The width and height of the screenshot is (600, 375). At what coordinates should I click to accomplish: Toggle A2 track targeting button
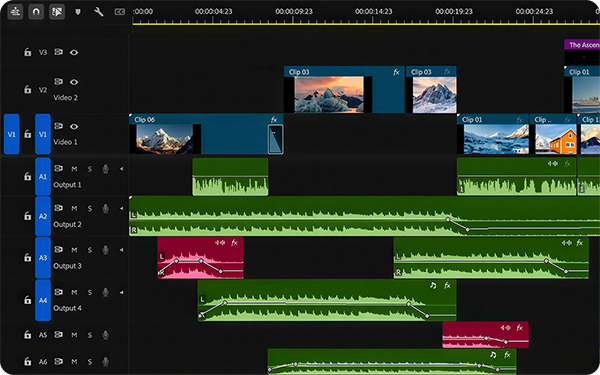[x=43, y=216]
